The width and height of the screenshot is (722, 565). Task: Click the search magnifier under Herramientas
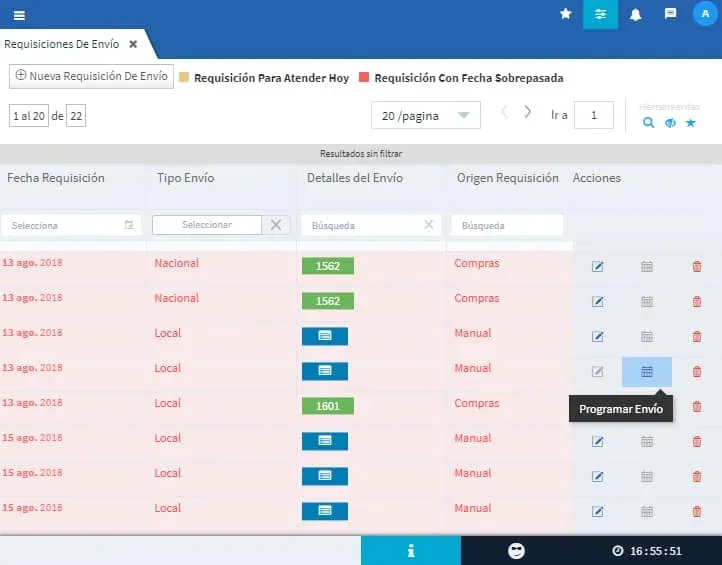pos(649,123)
